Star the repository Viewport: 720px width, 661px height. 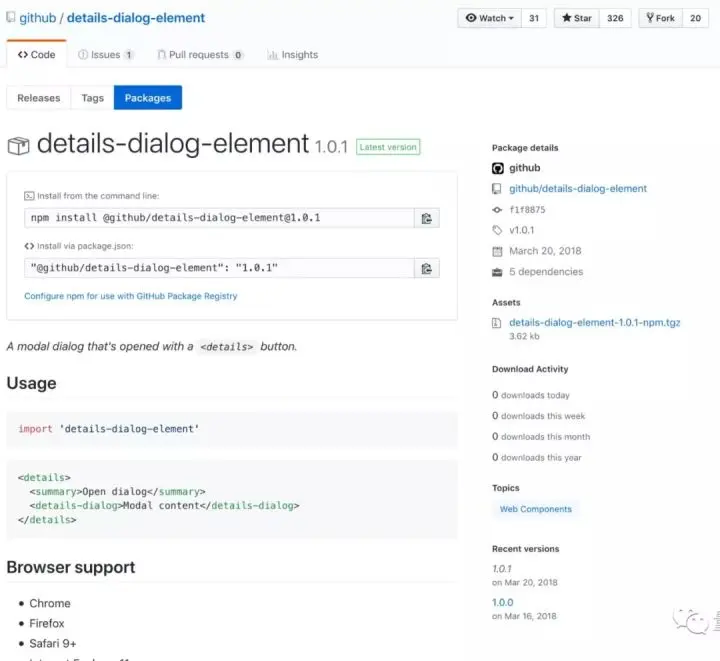tap(577, 18)
